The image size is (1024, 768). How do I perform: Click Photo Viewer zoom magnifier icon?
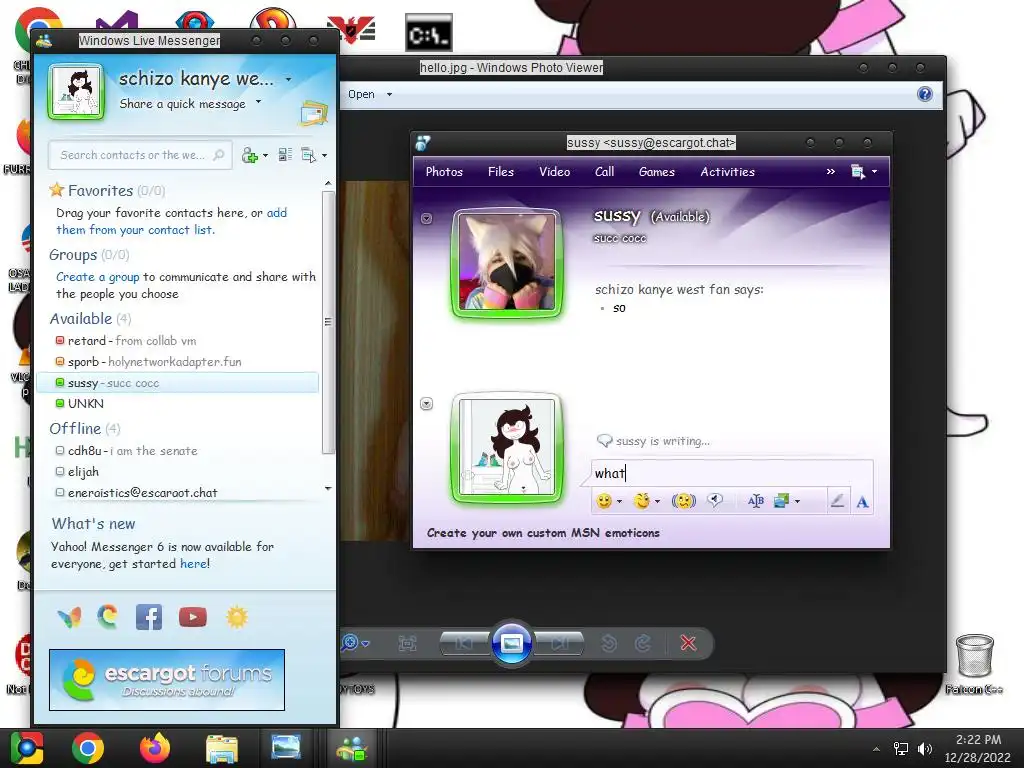350,643
